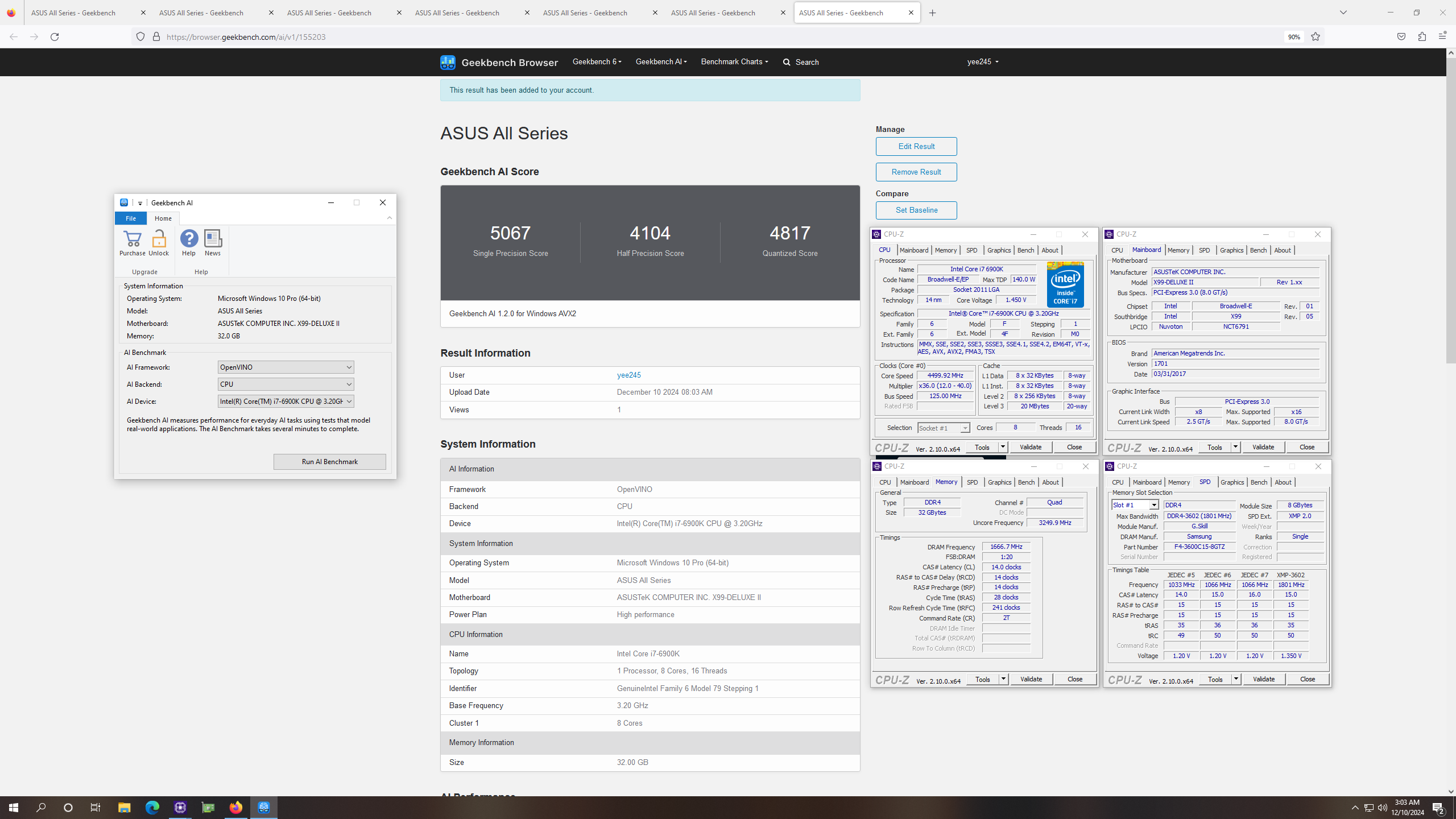Open the quick access toolbar dropdown arrow

tap(140, 203)
